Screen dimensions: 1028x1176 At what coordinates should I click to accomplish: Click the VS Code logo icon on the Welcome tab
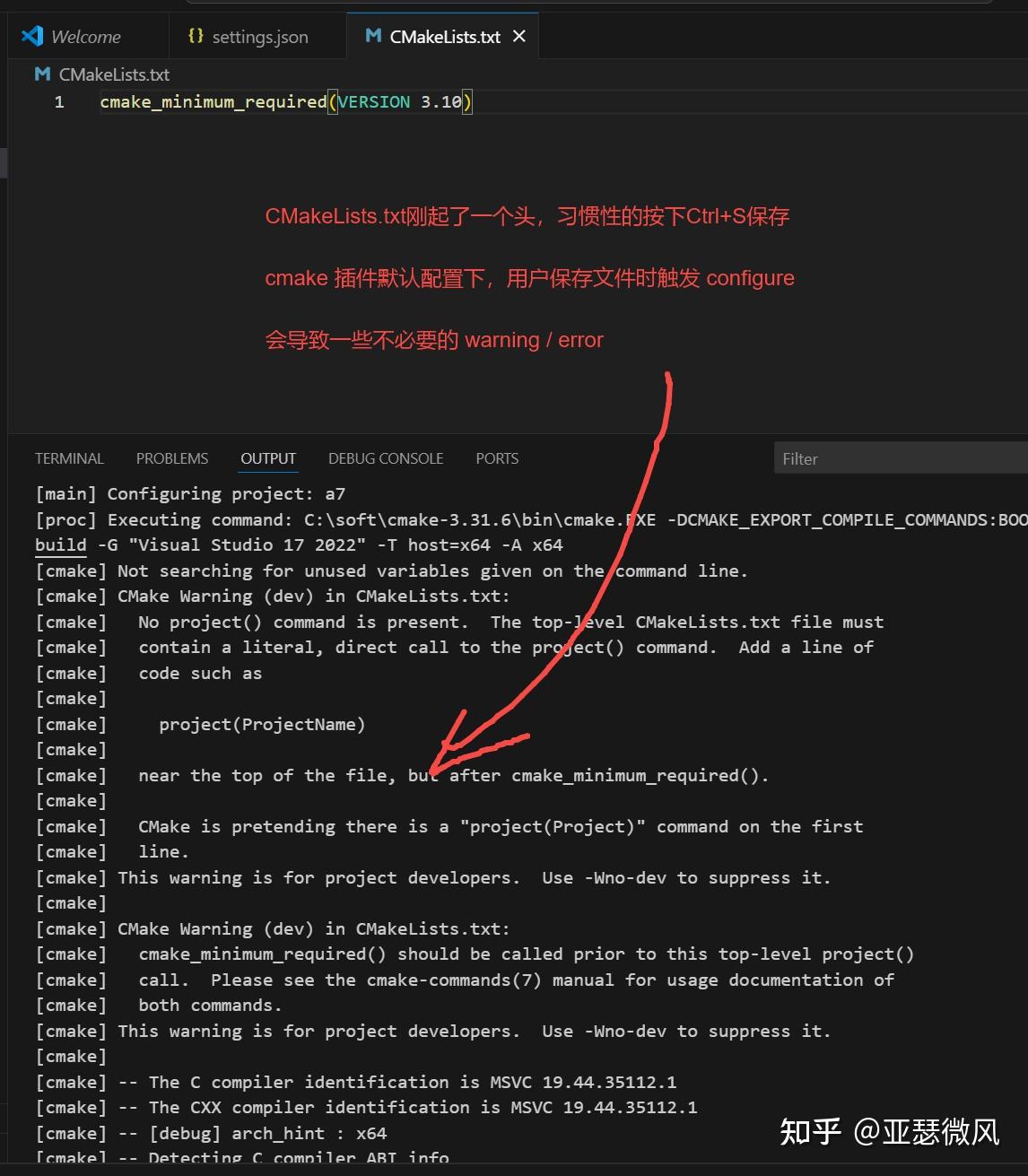pos(31,36)
